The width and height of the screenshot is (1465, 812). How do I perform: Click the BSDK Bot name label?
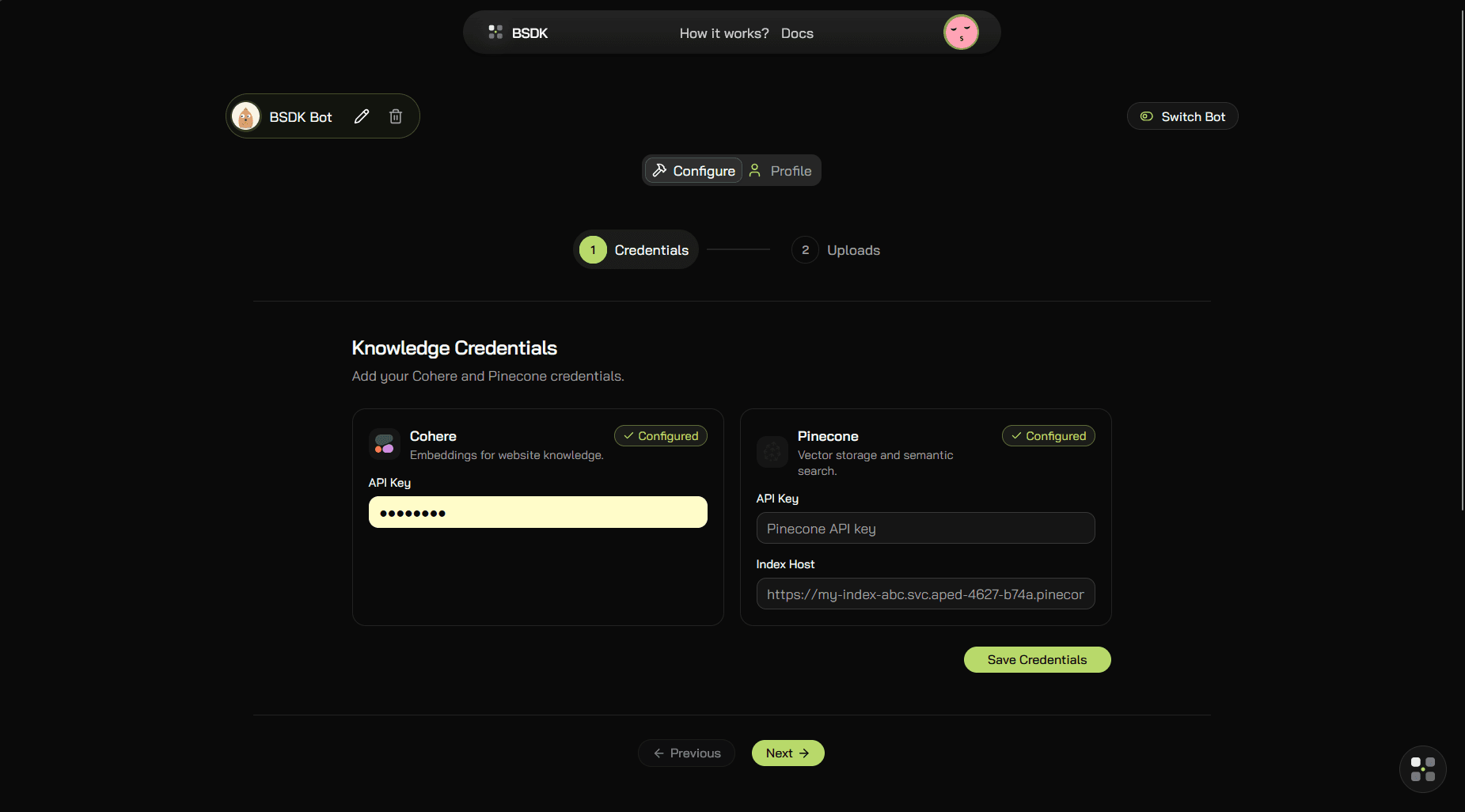click(x=301, y=117)
